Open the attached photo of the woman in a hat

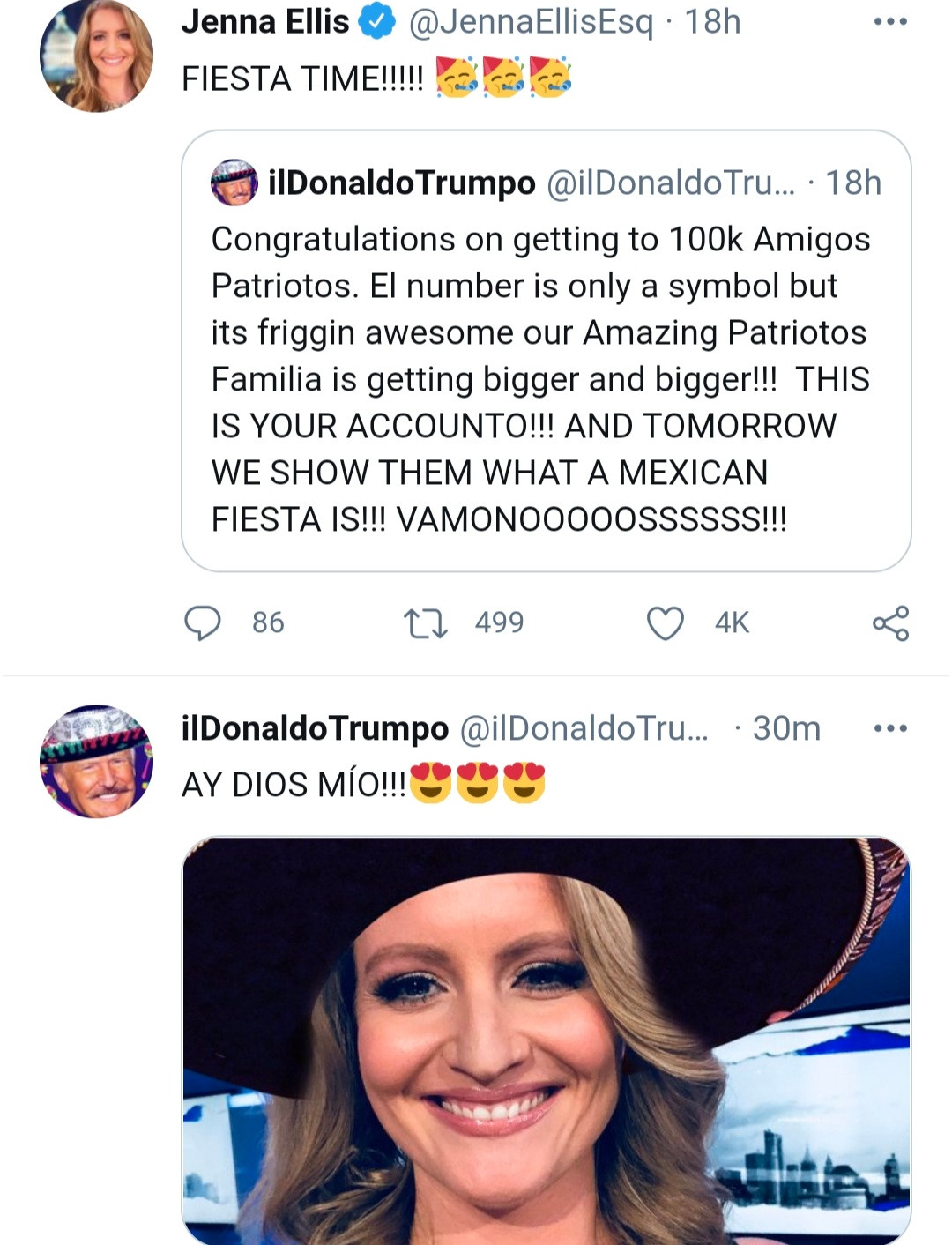[x=547, y=1040]
